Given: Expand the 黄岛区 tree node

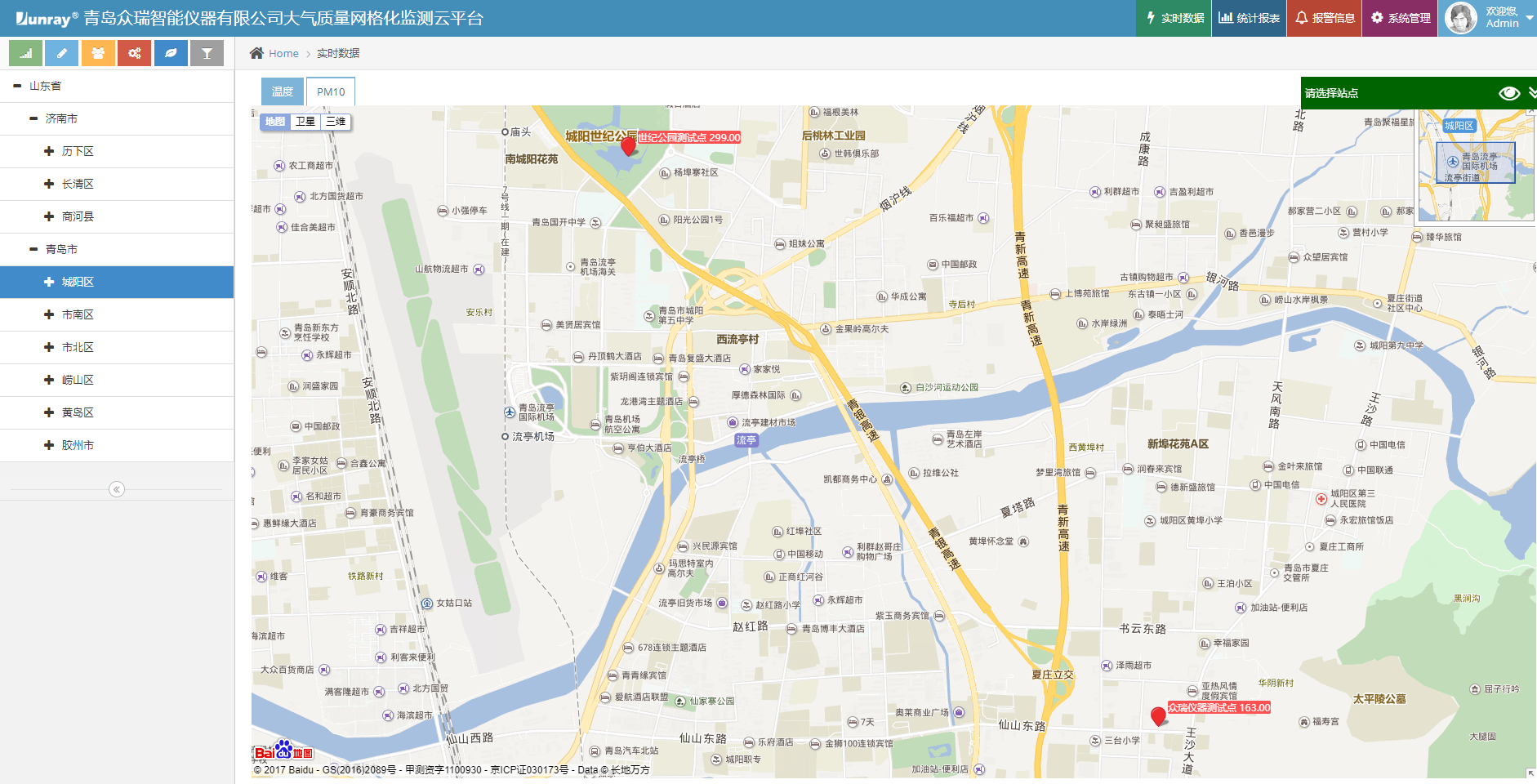Looking at the screenshot, I should (49, 412).
